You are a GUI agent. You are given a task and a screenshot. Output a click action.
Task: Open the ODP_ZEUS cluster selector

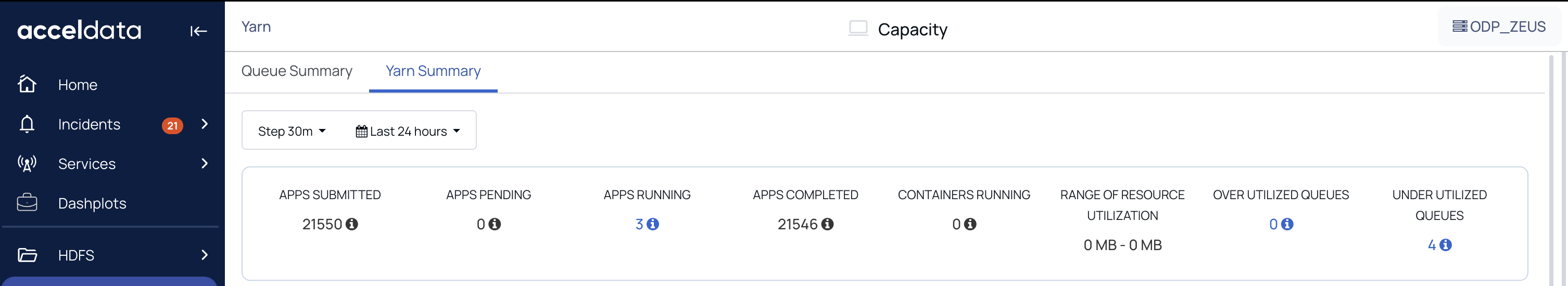point(1499,27)
